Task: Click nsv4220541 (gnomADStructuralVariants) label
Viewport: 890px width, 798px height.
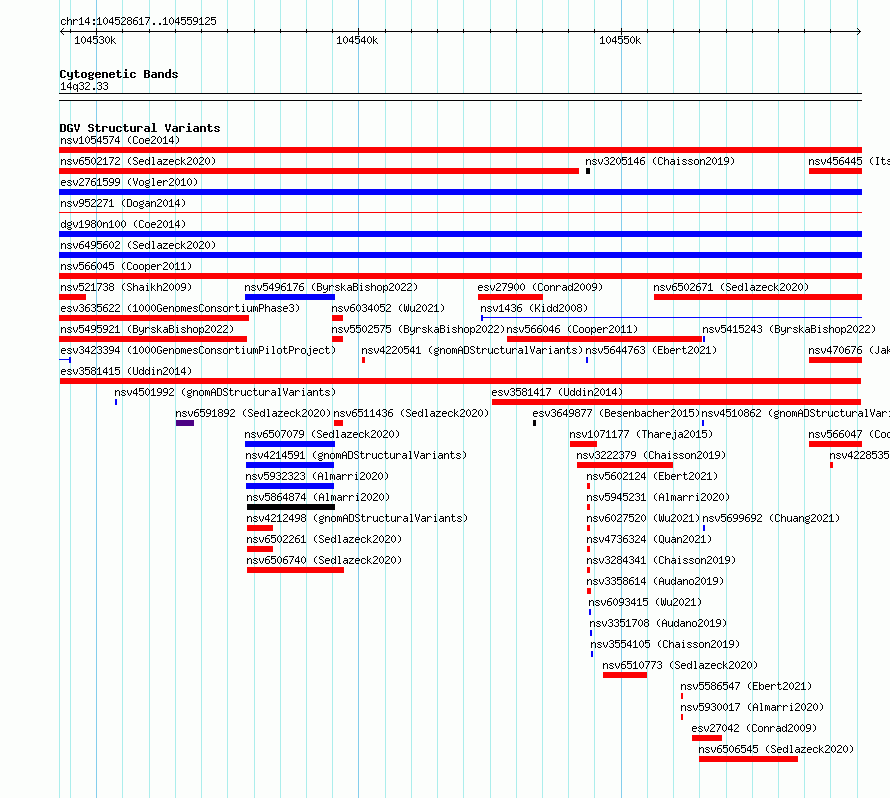Action: pos(472,350)
